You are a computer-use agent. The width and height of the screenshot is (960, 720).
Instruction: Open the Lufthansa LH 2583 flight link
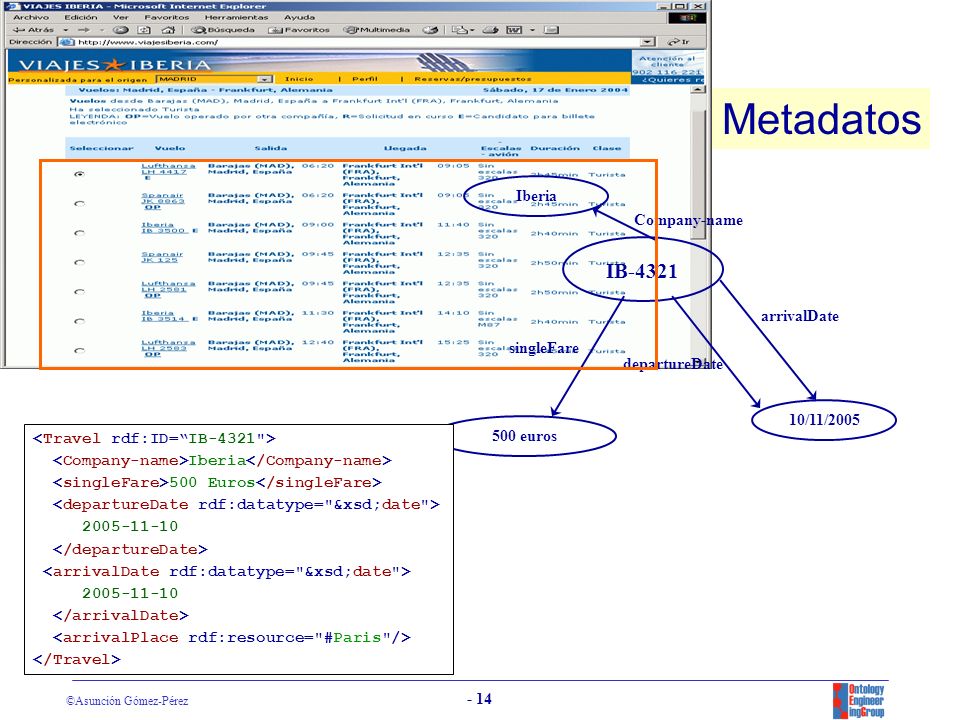click(168, 345)
